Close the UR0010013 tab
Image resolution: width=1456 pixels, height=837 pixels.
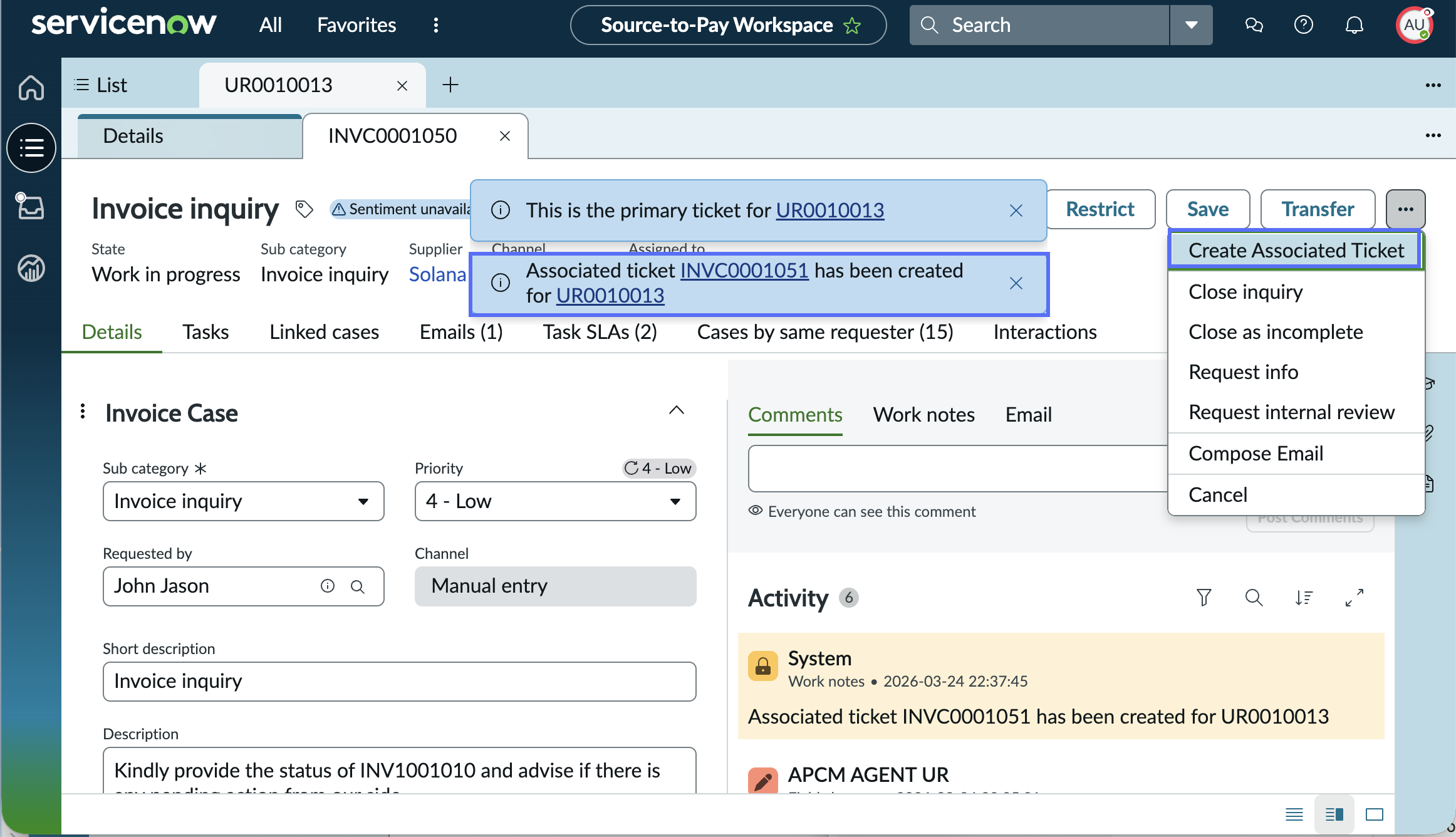[402, 86]
